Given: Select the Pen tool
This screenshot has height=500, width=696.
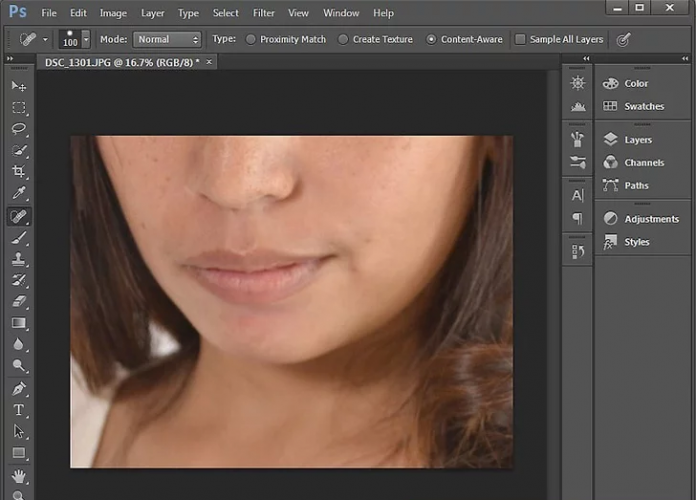Looking at the screenshot, I should pos(19,389).
